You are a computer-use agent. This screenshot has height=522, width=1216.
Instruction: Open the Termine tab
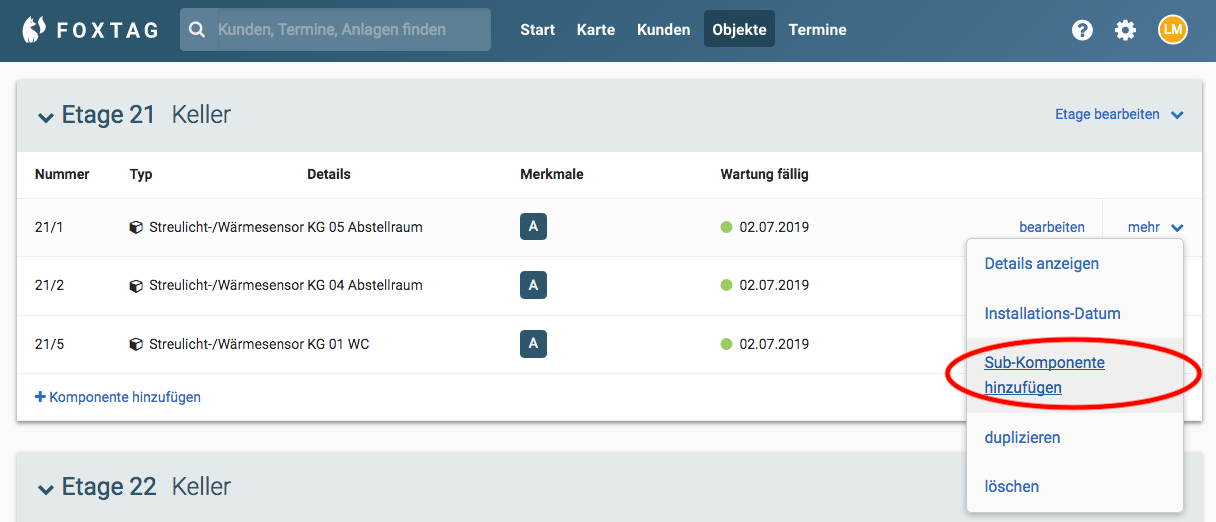(x=817, y=30)
